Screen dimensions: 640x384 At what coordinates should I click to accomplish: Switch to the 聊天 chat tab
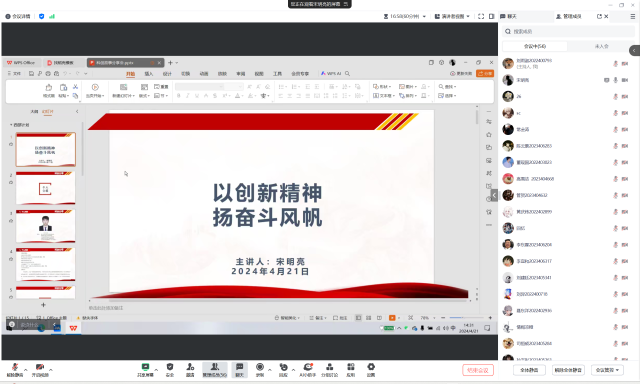click(509, 16)
